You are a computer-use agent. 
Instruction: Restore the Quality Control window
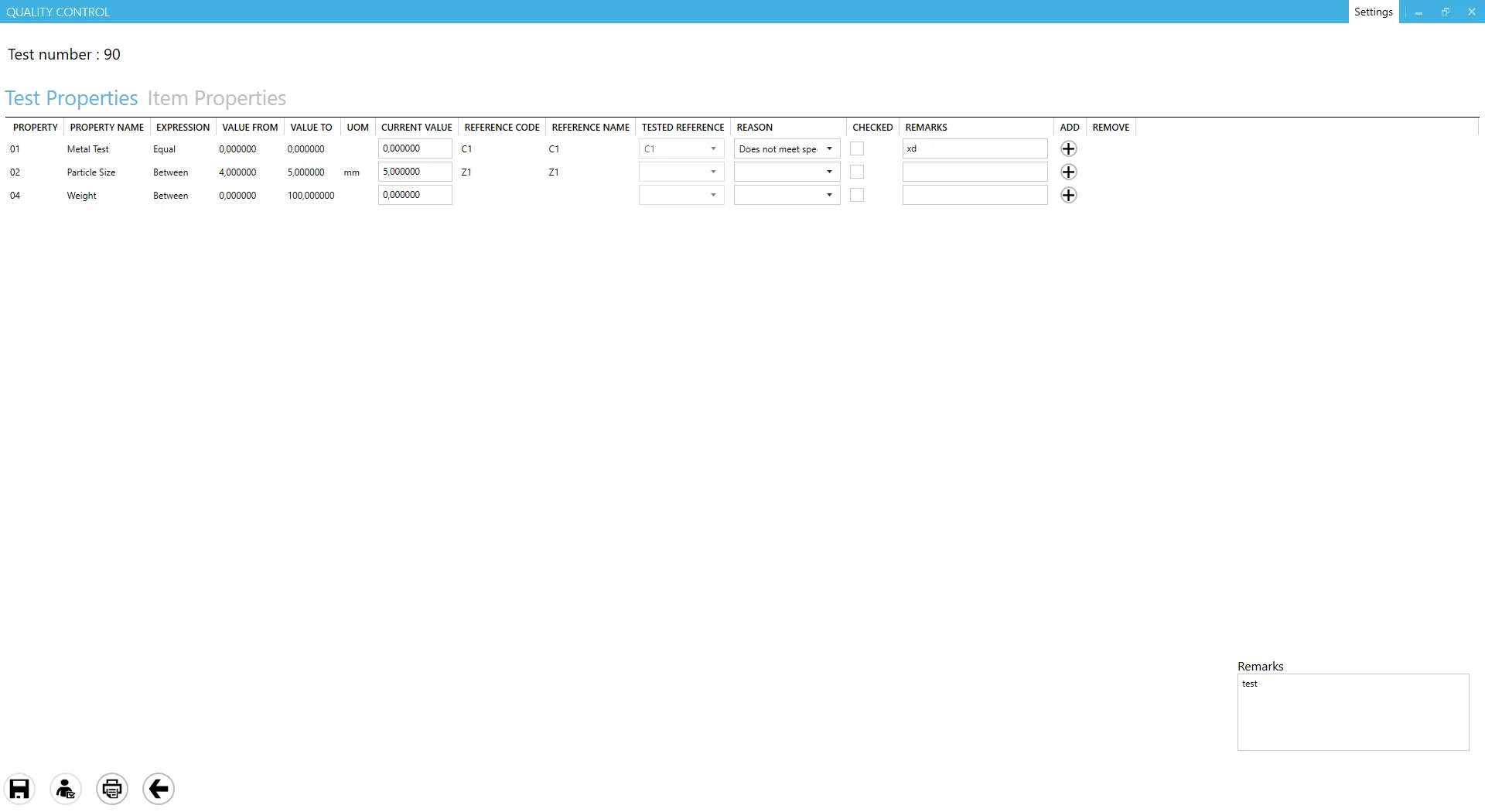tap(1445, 12)
